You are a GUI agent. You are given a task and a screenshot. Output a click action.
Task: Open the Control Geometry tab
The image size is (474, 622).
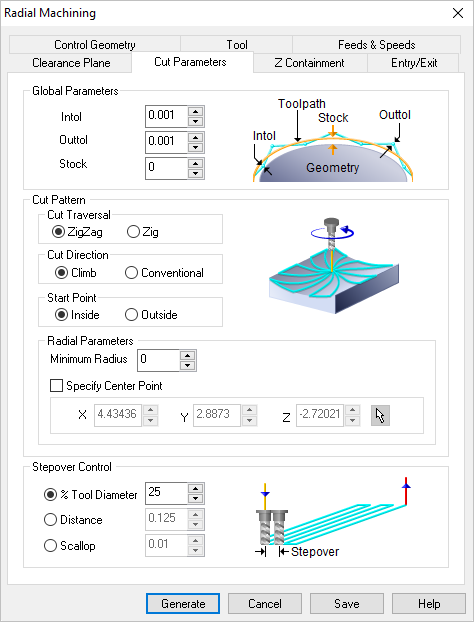pyautogui.click(x=95, y=44)
